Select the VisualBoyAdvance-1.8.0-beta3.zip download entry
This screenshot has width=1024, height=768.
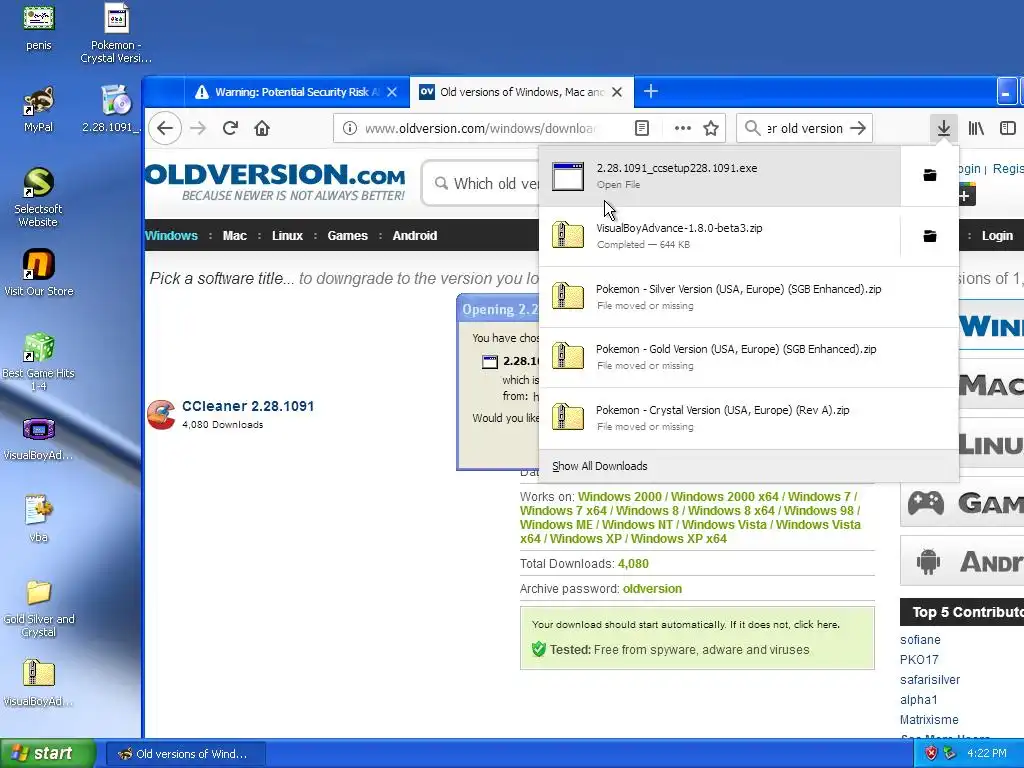coord(720,236)
